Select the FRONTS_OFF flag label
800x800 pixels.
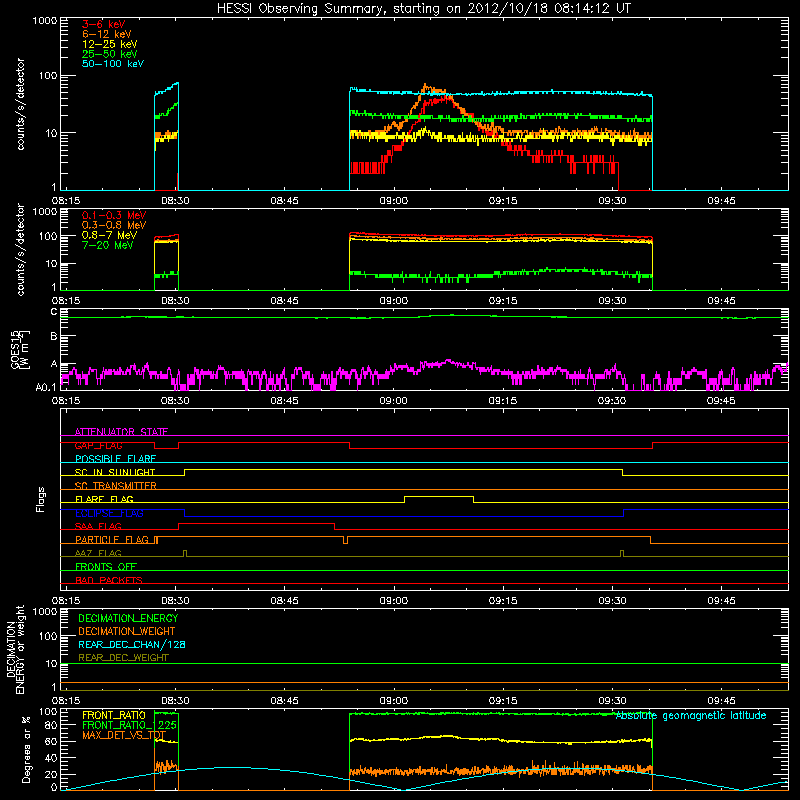click(106, 566)
